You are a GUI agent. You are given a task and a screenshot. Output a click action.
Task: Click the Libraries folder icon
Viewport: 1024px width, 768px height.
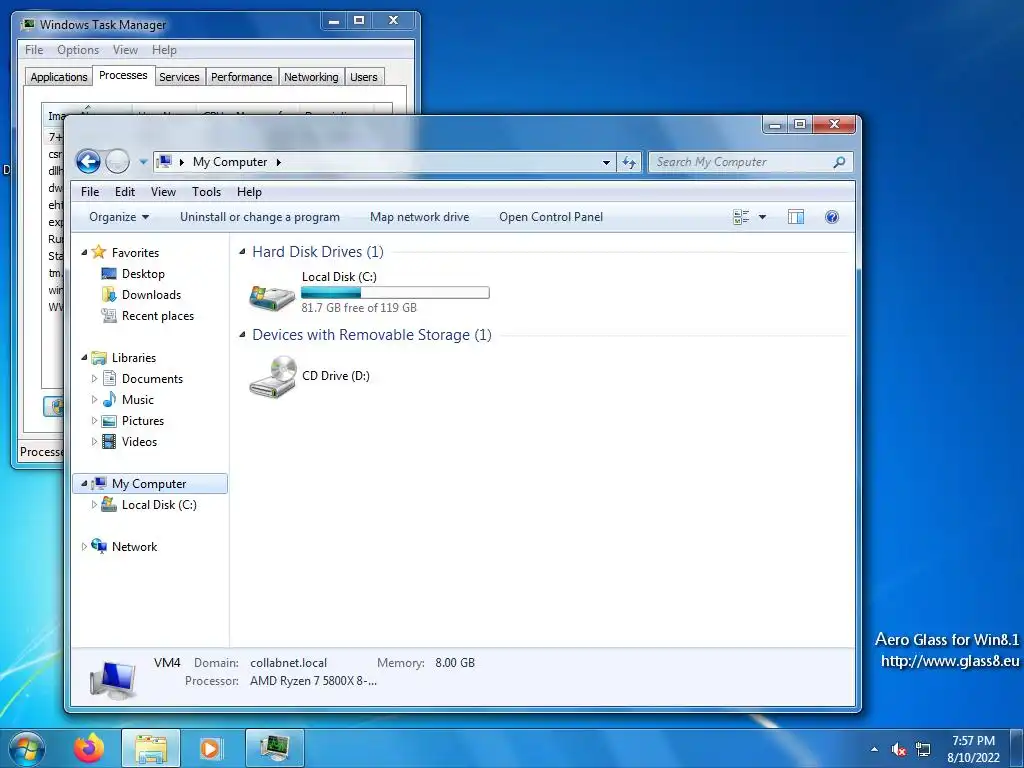click(99, 357)
